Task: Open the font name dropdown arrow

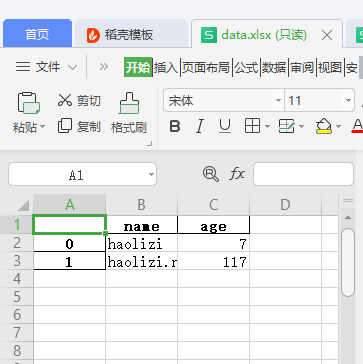Action: tap(278, 100)
